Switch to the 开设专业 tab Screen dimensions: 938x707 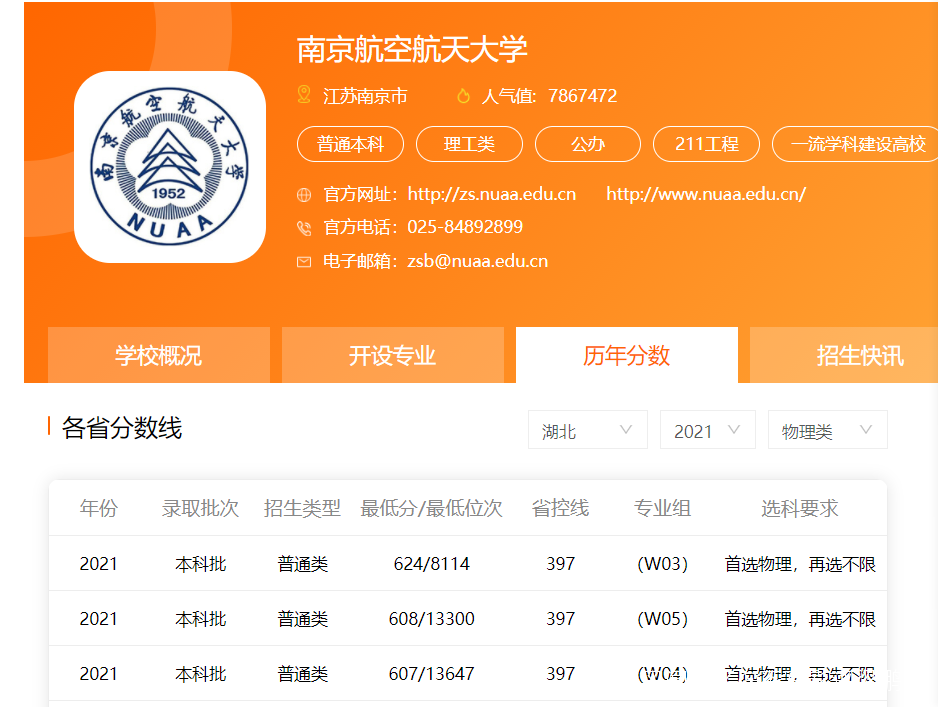pyautogui.click(x=392, y=355)
